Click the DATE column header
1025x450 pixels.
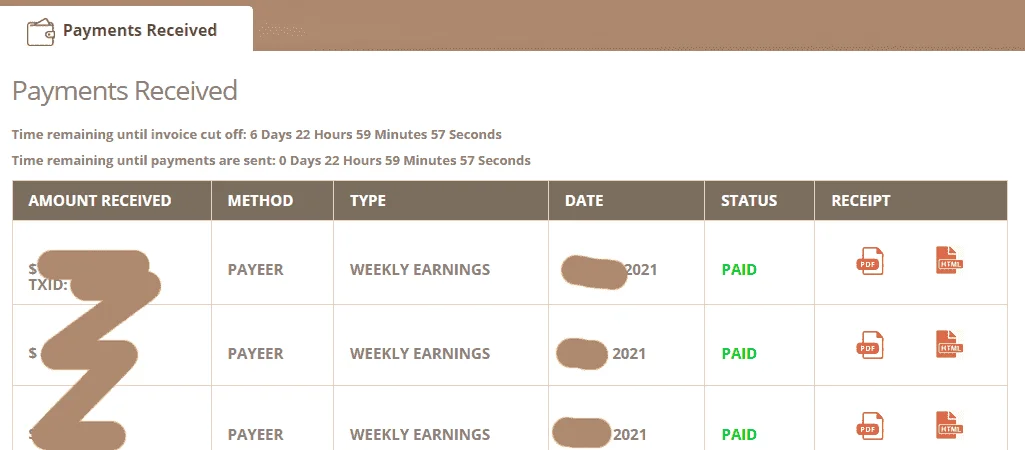[584, 201]
